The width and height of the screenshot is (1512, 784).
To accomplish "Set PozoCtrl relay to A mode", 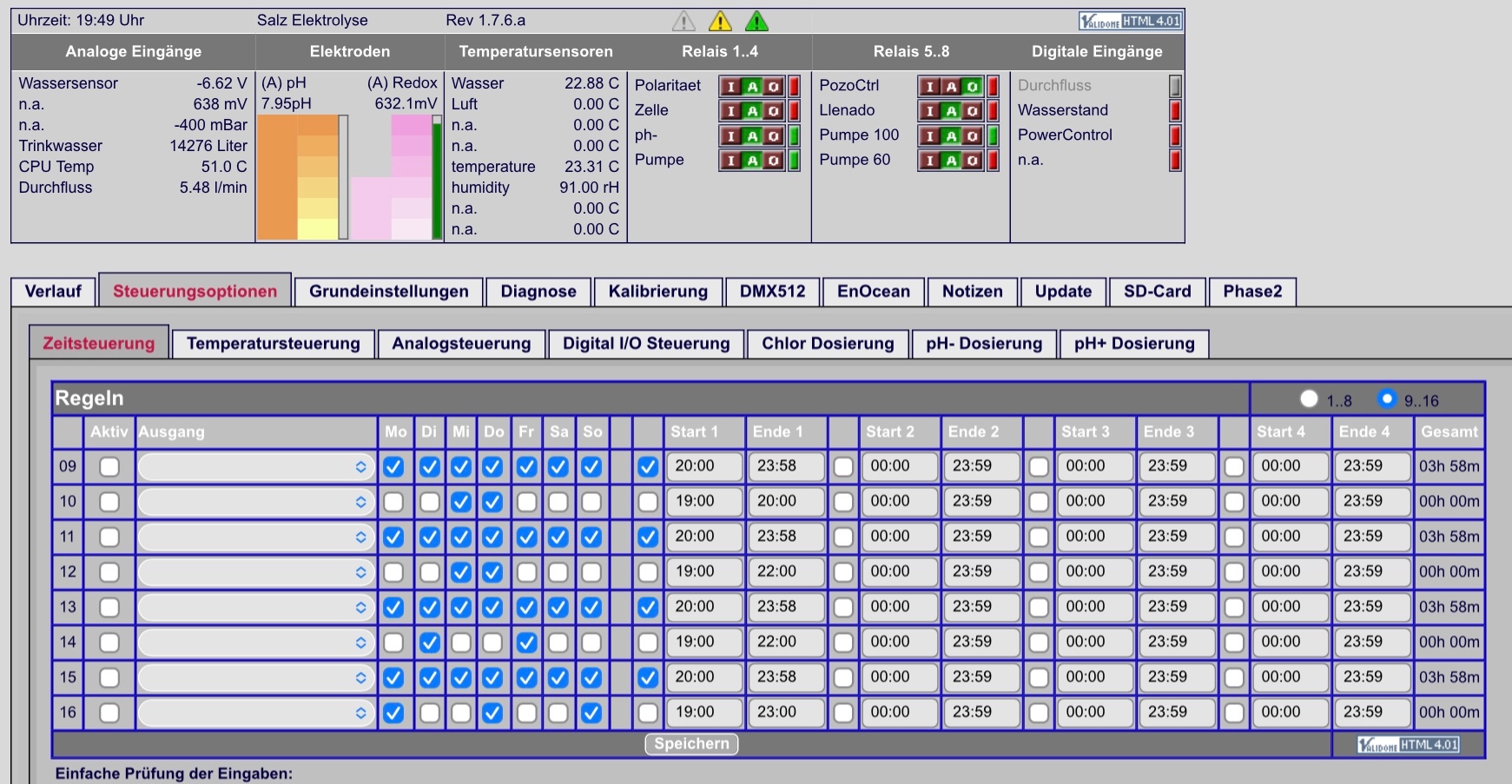I will (x=952, y=86).
